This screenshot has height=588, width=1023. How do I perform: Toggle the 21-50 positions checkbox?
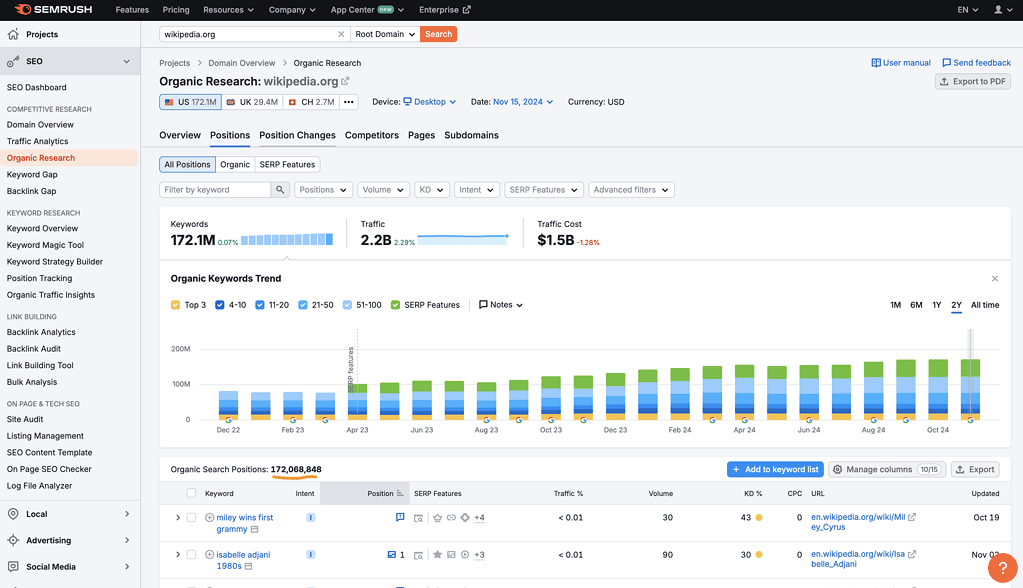click(x=303, y=305)
